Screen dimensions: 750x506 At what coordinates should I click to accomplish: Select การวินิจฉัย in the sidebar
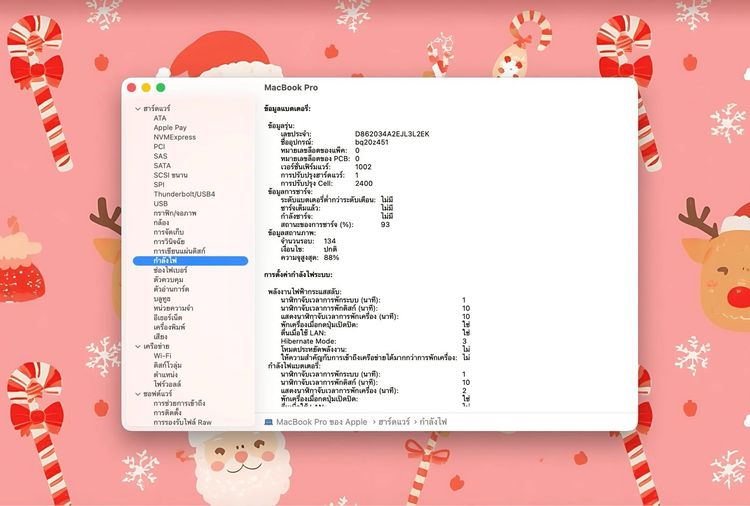[x=169, y=242]
